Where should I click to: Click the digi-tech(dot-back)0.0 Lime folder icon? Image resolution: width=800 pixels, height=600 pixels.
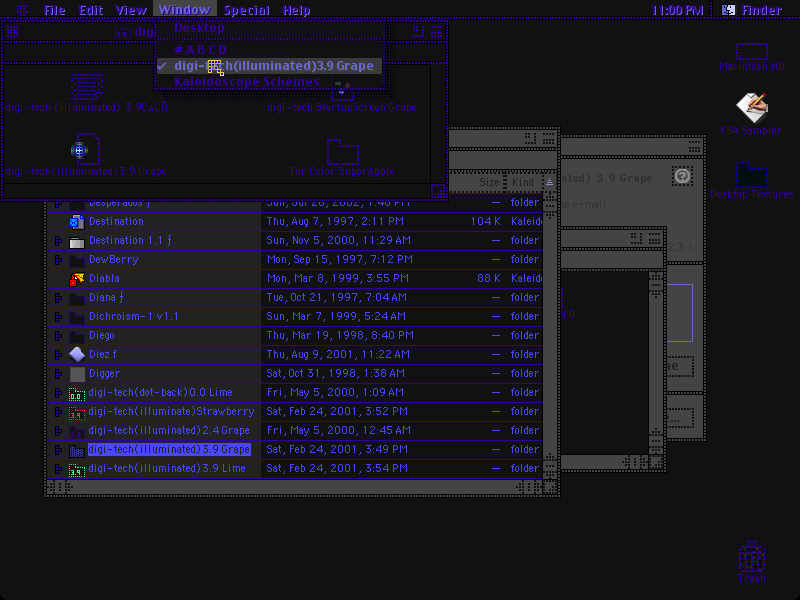coord(77,393)
